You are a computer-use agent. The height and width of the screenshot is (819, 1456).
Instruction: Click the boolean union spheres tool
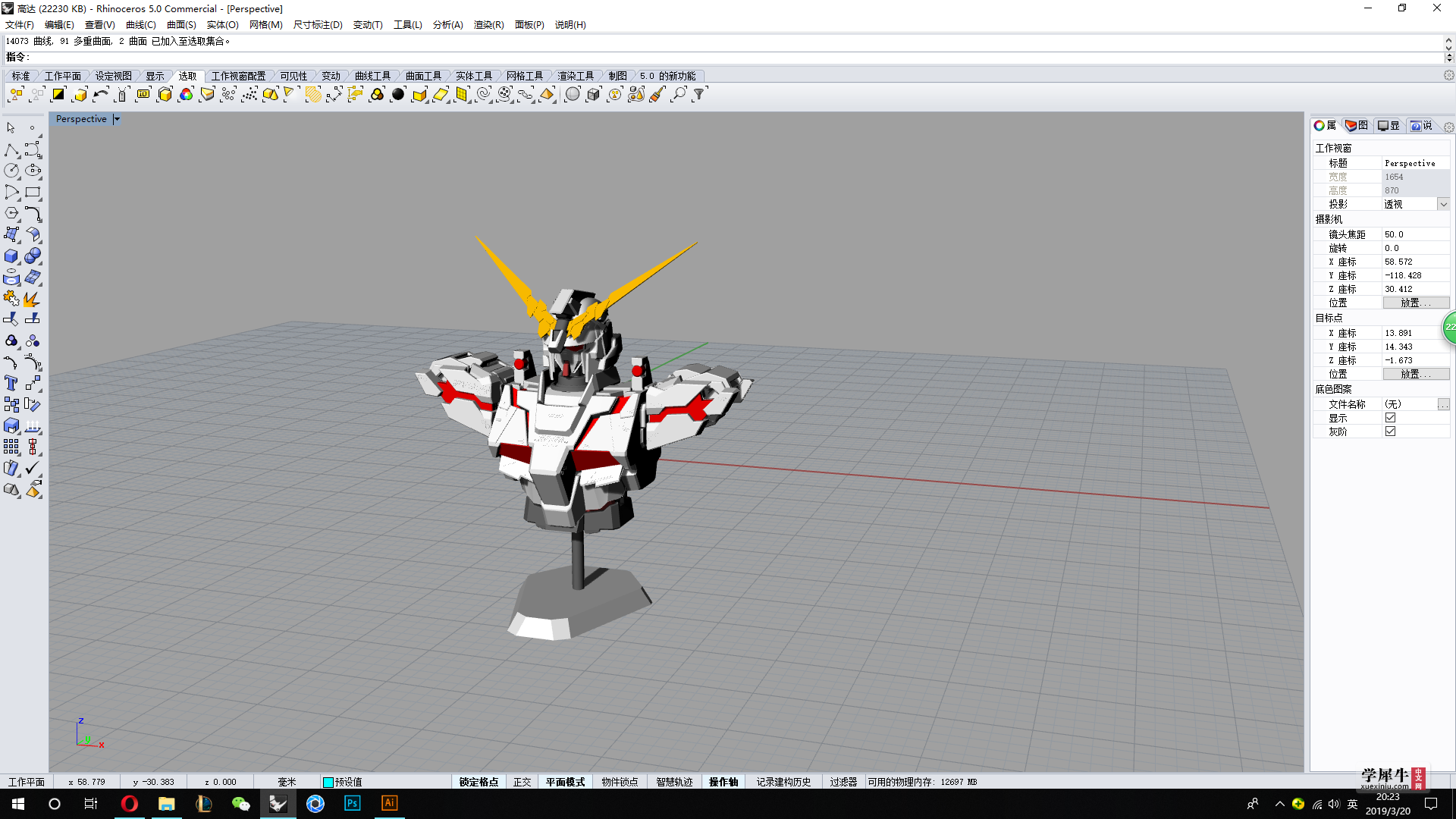(33, 256)
